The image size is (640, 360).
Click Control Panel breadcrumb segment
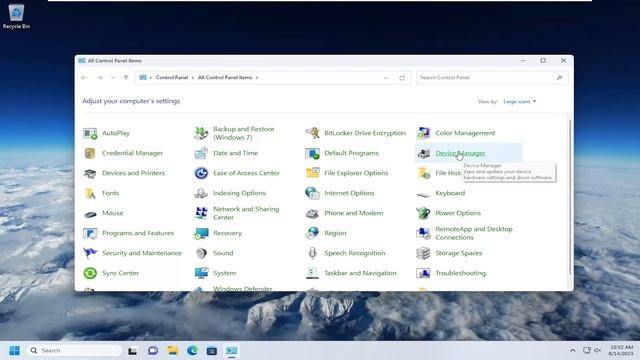click(x=172, y=78)
